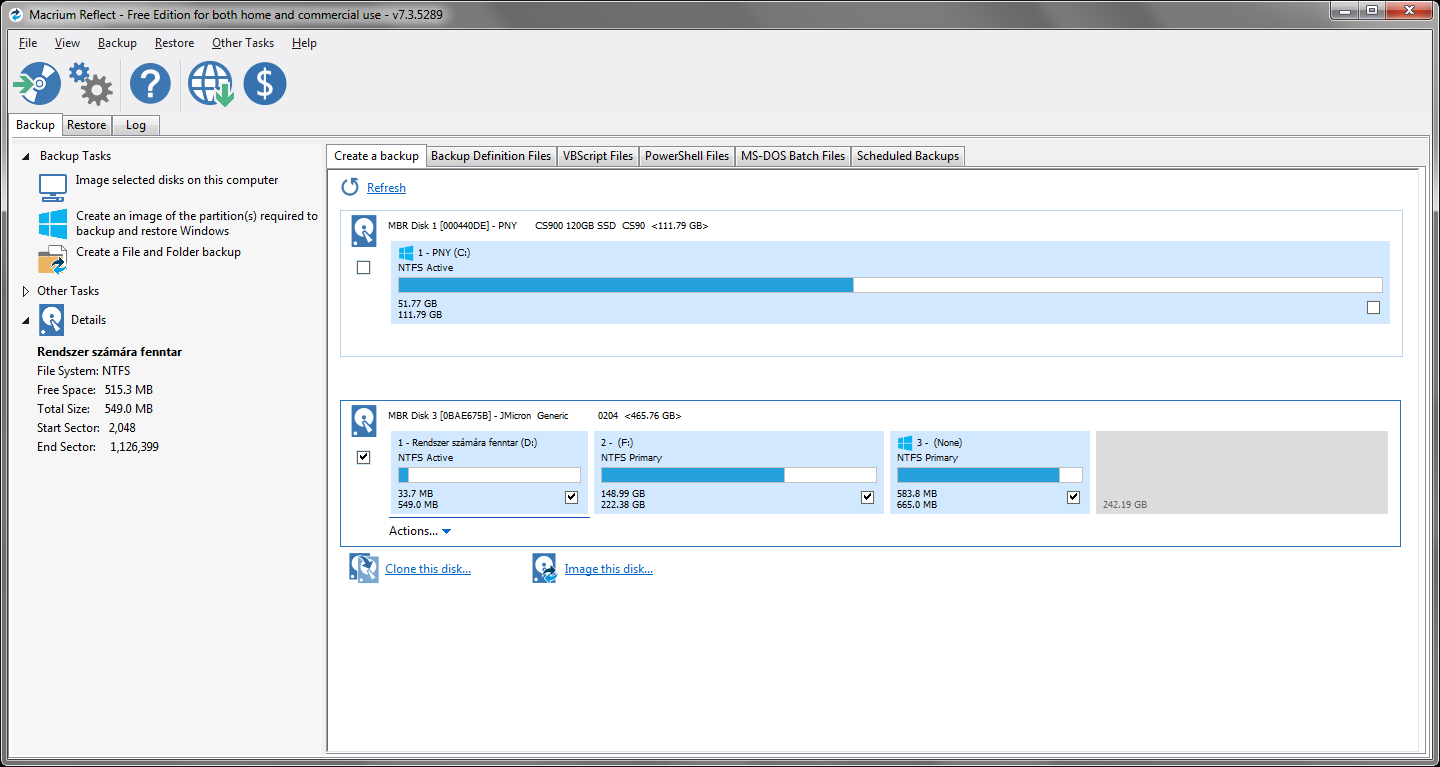Select the Create a backup tab
The image size is (1440, 767).
376,156
